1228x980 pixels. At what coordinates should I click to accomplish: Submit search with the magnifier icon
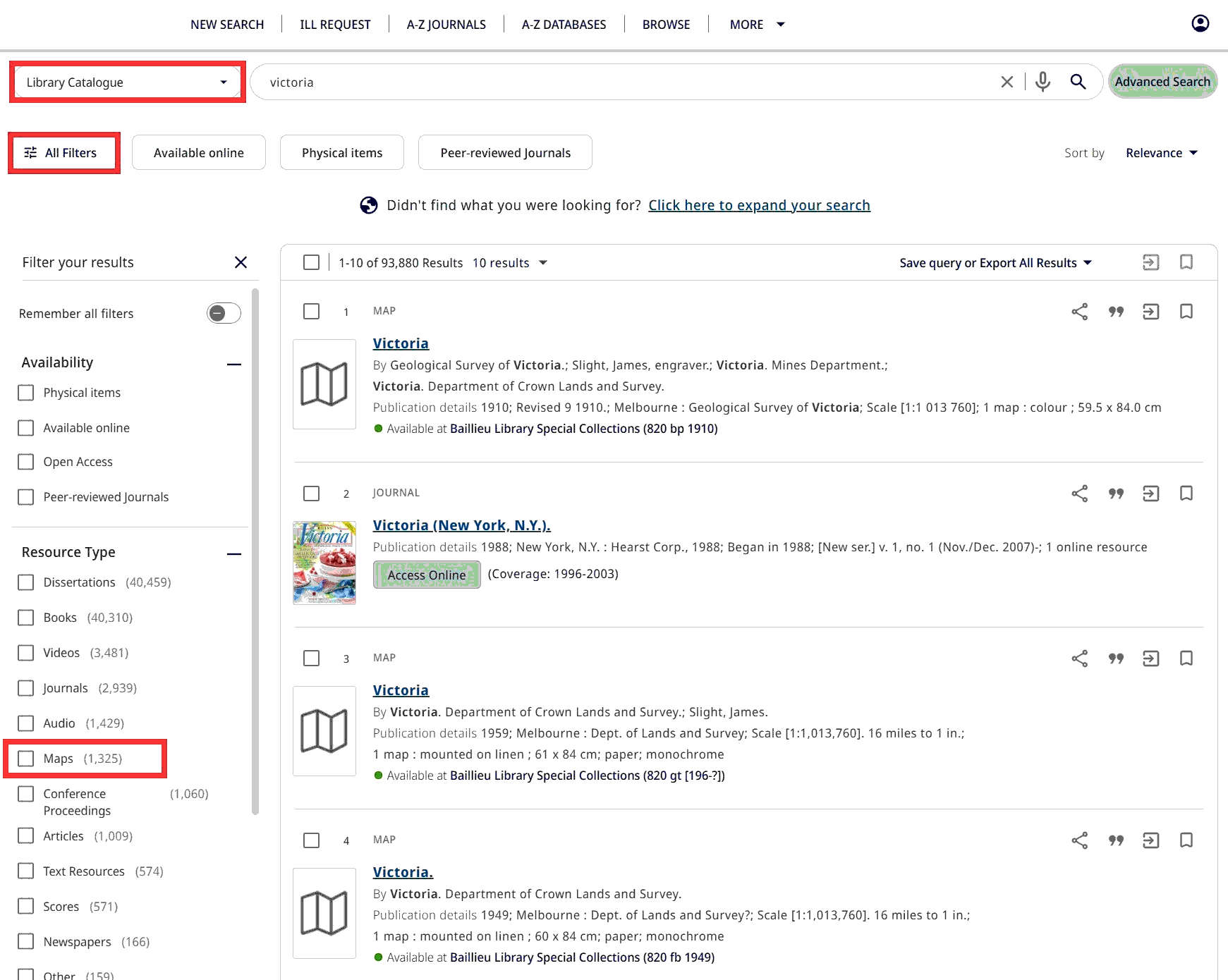[x=1078, y=82]
